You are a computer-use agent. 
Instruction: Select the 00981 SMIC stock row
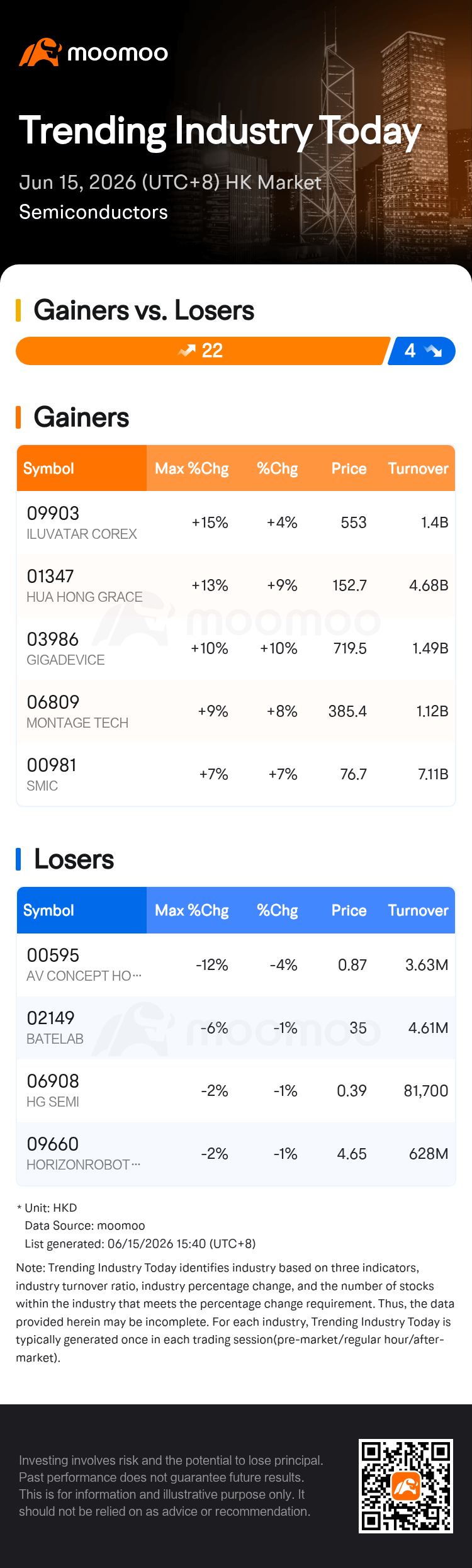pos(236,774)
